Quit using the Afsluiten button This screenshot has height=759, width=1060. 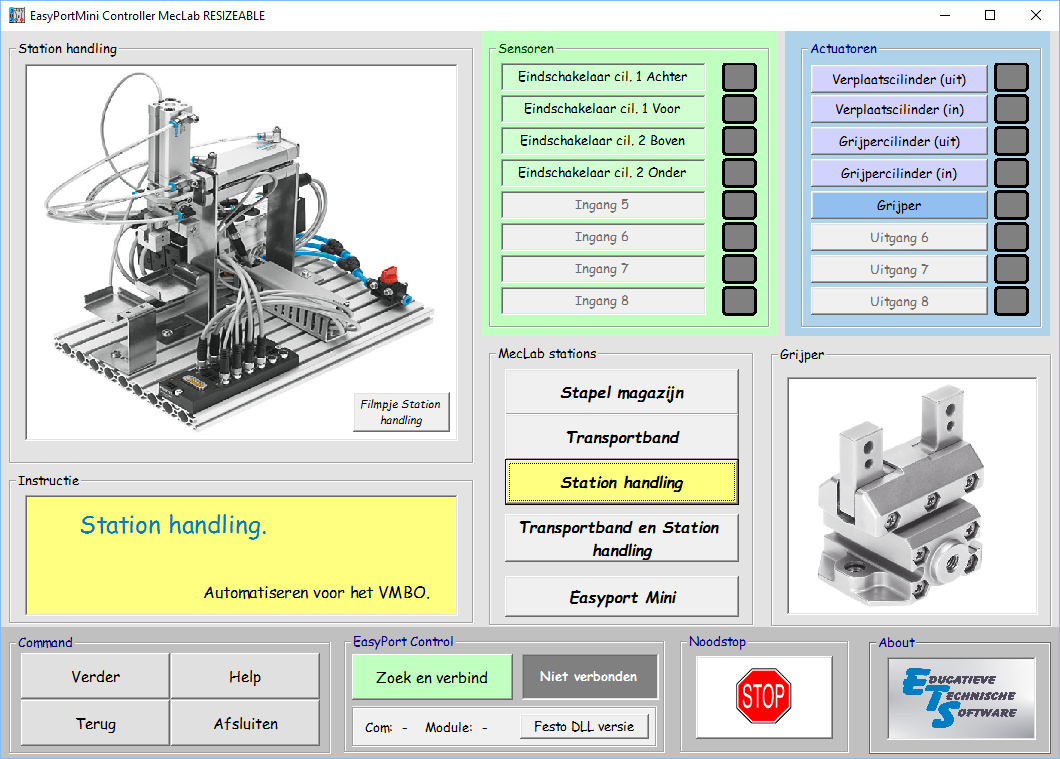245,723
